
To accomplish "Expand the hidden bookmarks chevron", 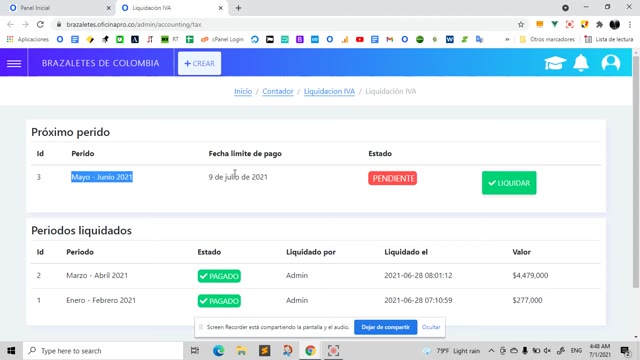I will tap(507, 39).
